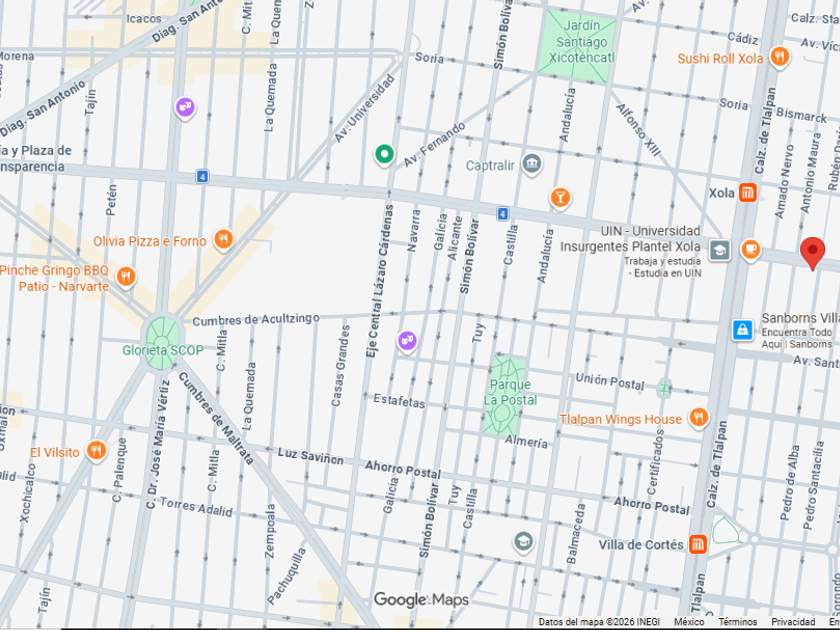
Task: Click the Captralir label
Action: [490, 166]
